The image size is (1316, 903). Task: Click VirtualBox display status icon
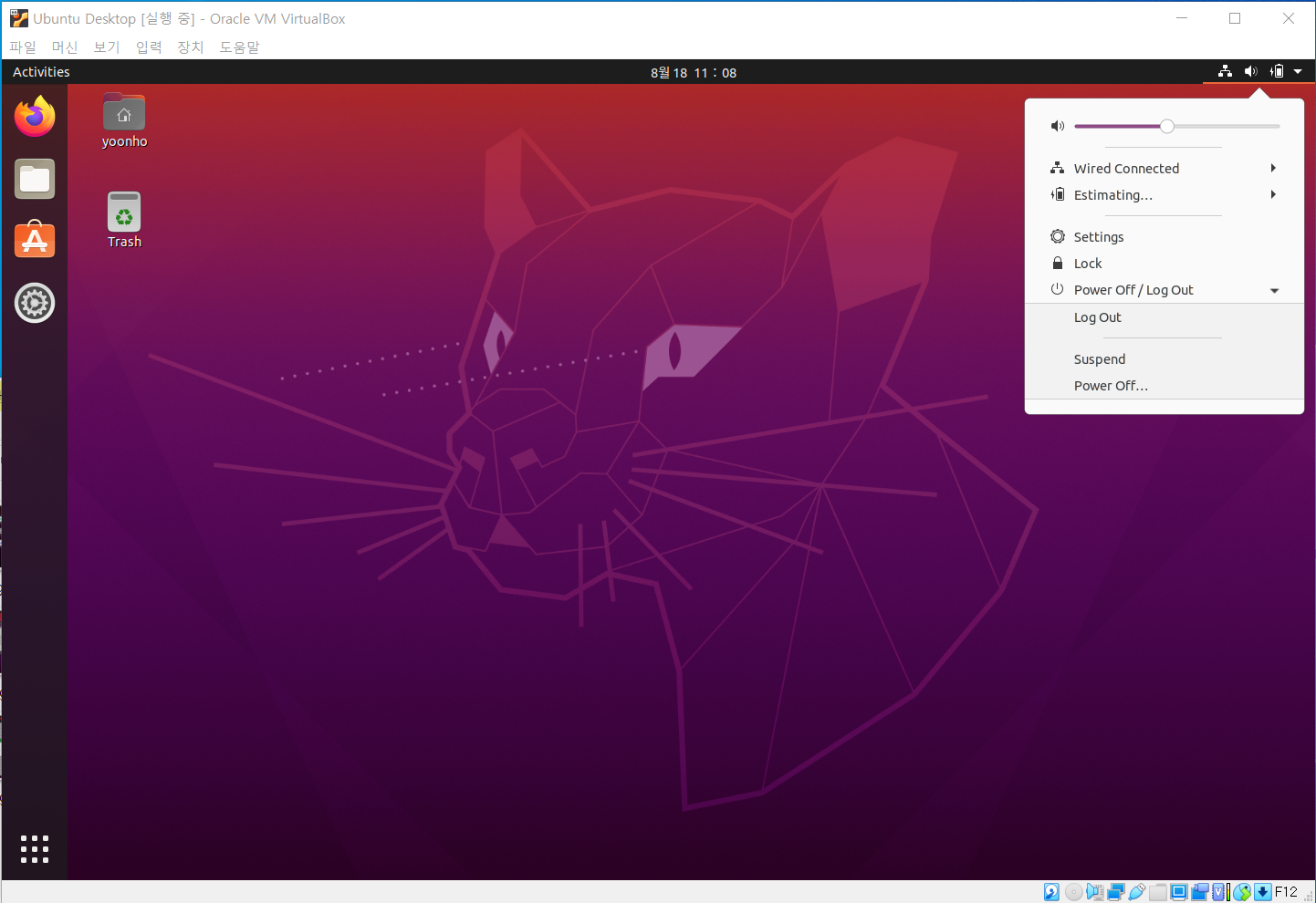coord(1179,892)
